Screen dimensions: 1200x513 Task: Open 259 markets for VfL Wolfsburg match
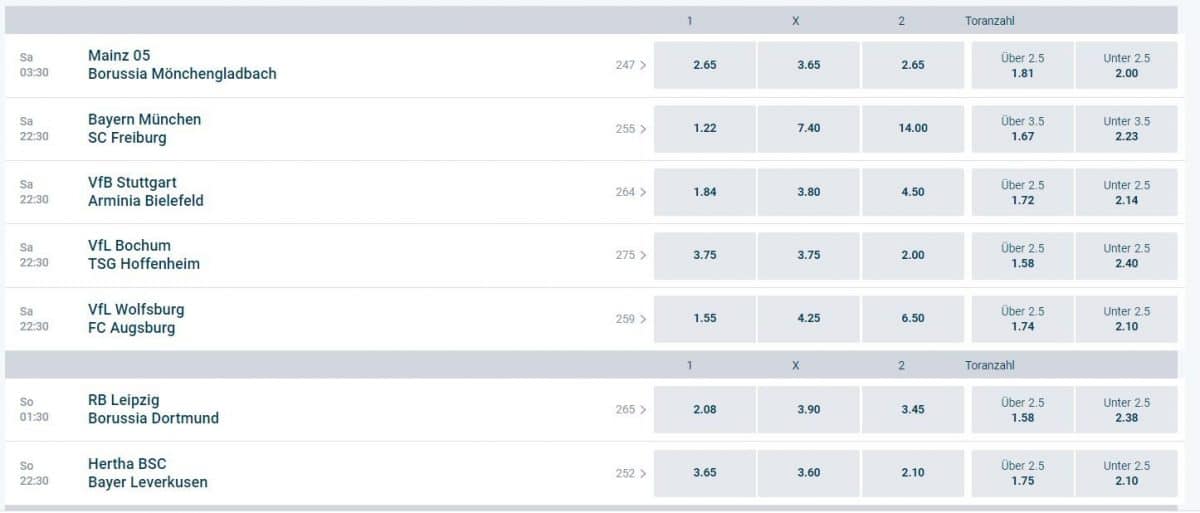point(631,319)
